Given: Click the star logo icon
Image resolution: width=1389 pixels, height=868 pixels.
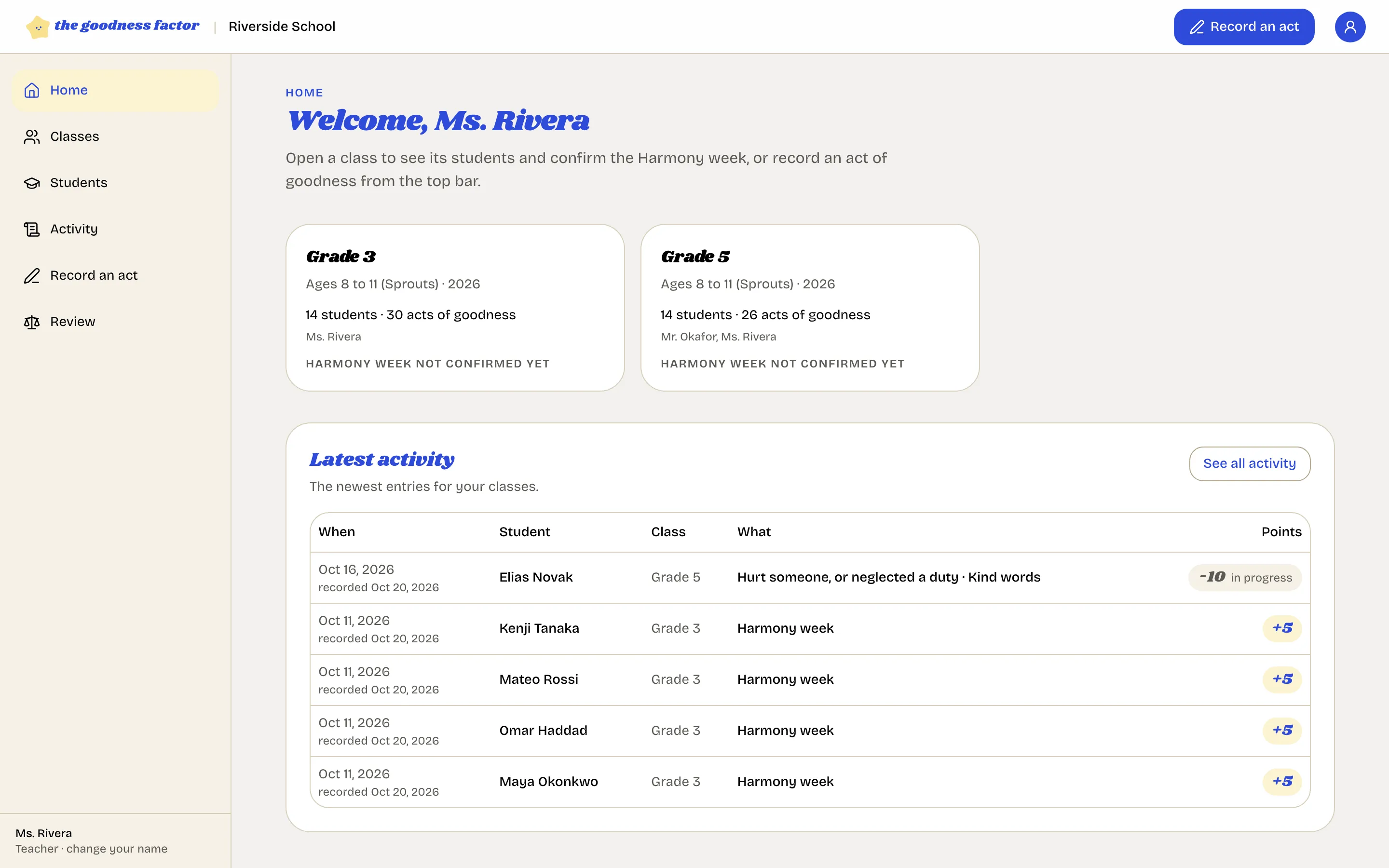Looking at the screenshot, I should tap(38, 27).
